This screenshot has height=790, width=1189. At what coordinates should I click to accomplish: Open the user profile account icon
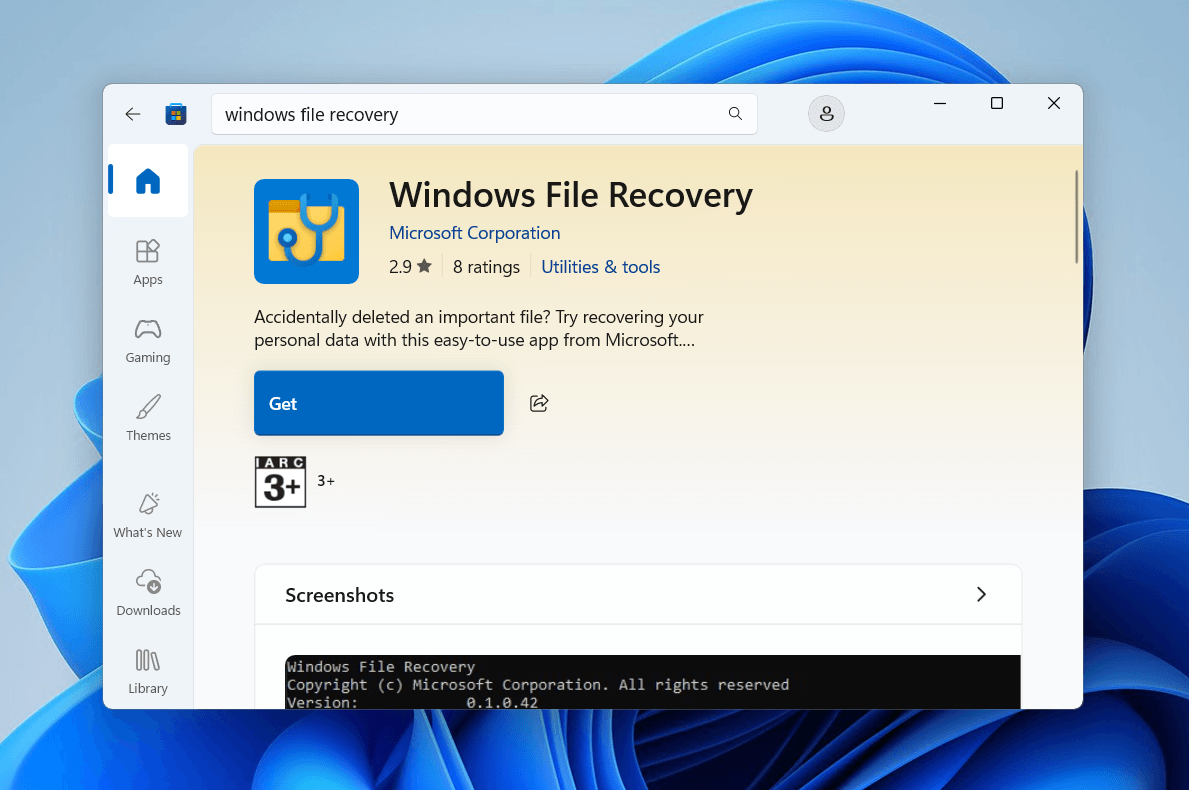pos(826,114)
